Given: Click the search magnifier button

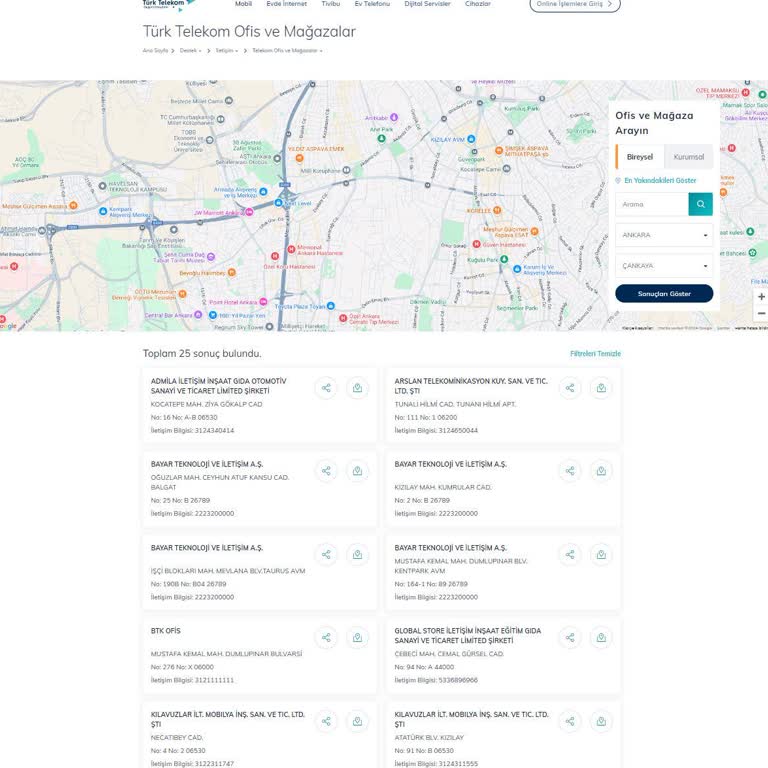Looking at the screenshot, I should tap(700, 204).
